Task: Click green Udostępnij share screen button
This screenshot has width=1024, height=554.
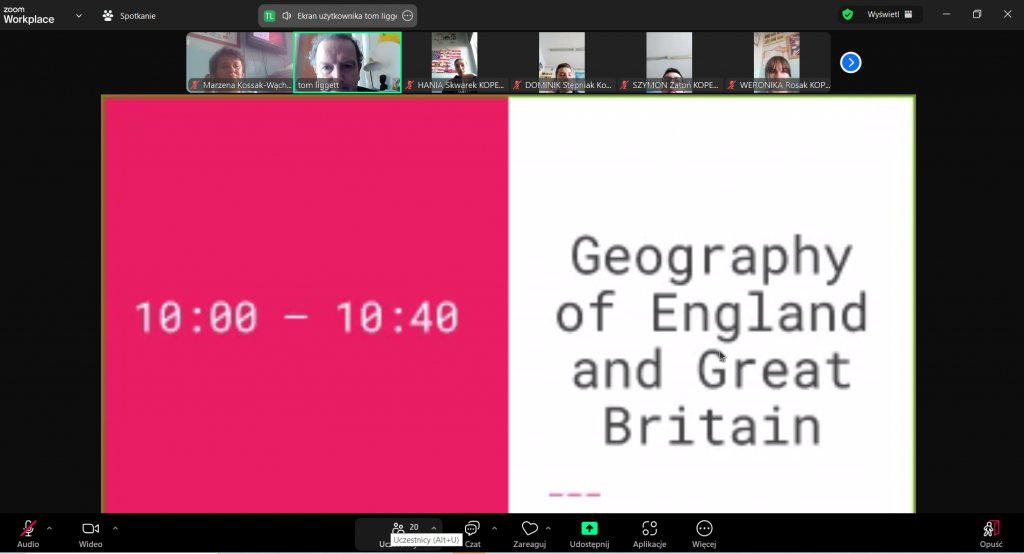Action: point(589,533)
